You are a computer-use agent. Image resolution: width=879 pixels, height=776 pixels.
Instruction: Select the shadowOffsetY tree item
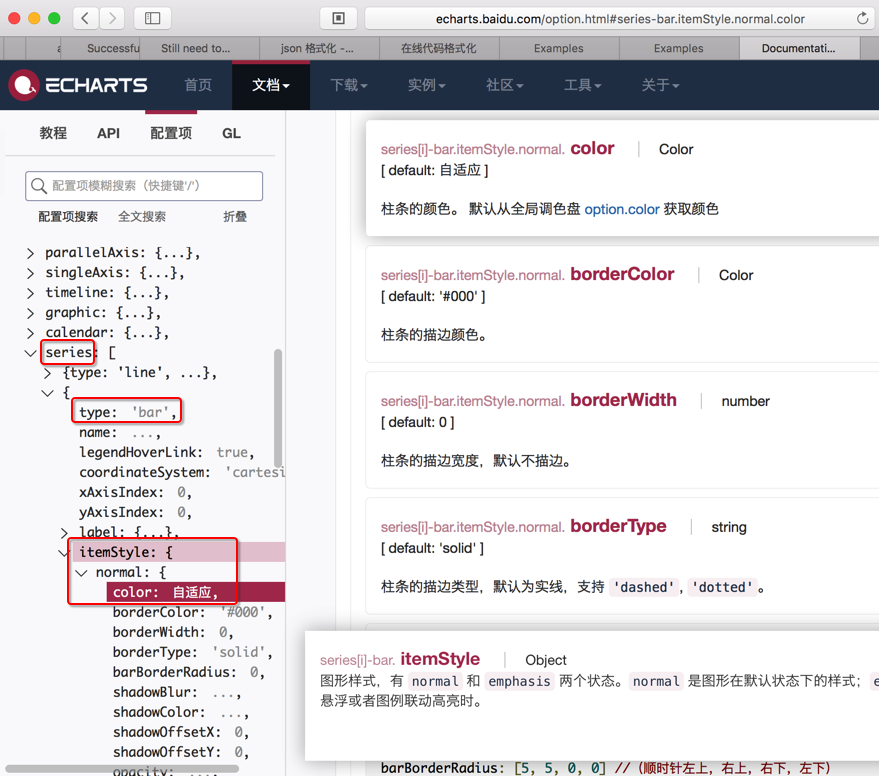[x=181, y=752]
